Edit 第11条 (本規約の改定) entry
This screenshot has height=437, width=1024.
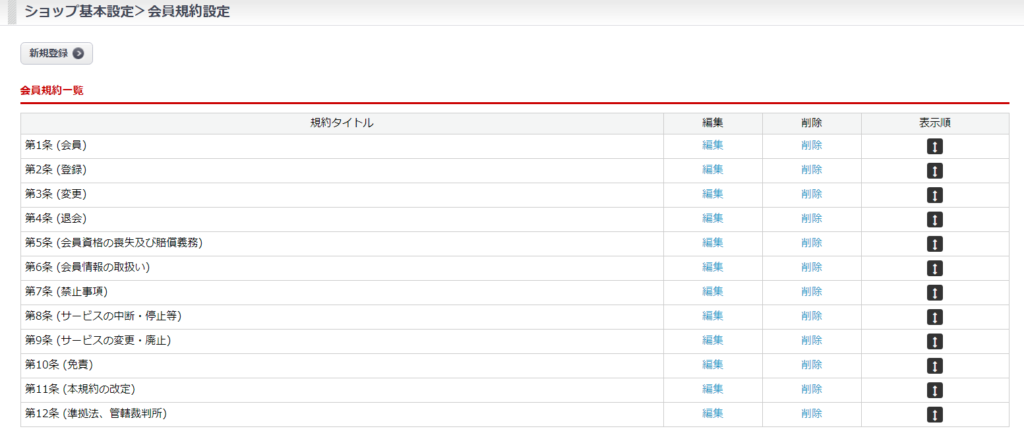pyautogui.click(x=712, y=389)
